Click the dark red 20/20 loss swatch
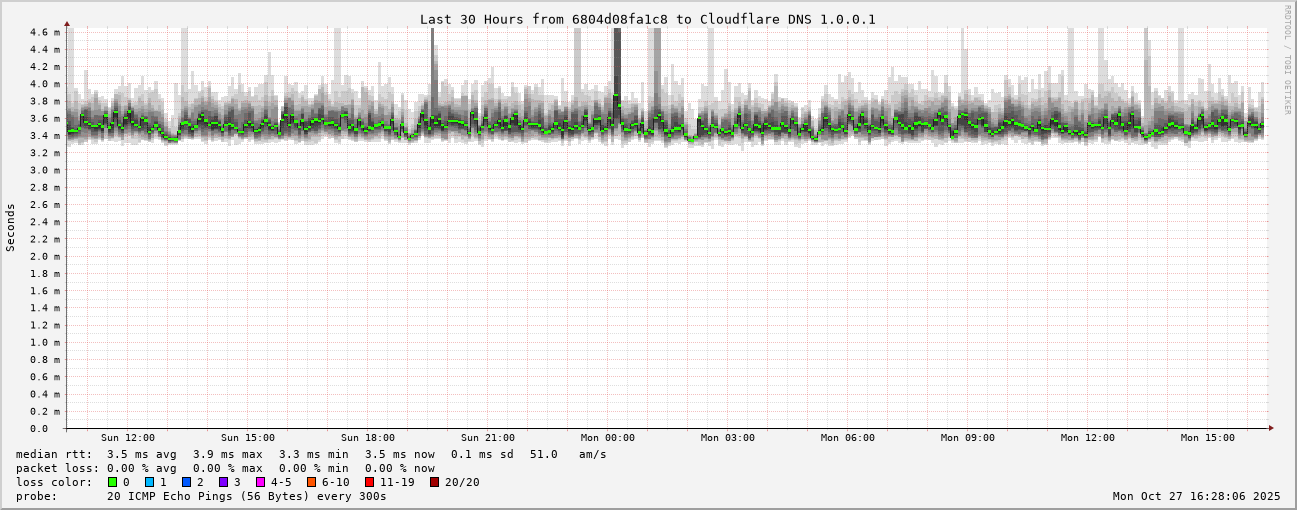The image size is (1297, 510). coord(435,482)
